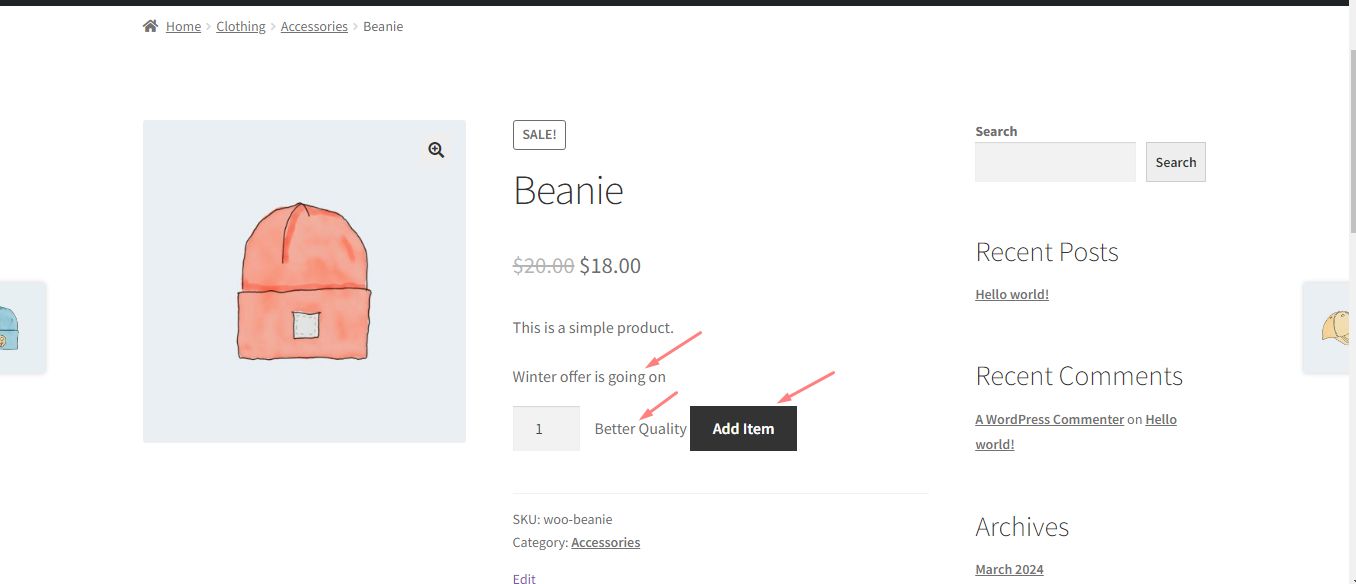The height and width of the screenshot is (584, 1356).
Task: Open the Home breadcrumb link
Action: [x=183, y=26]
